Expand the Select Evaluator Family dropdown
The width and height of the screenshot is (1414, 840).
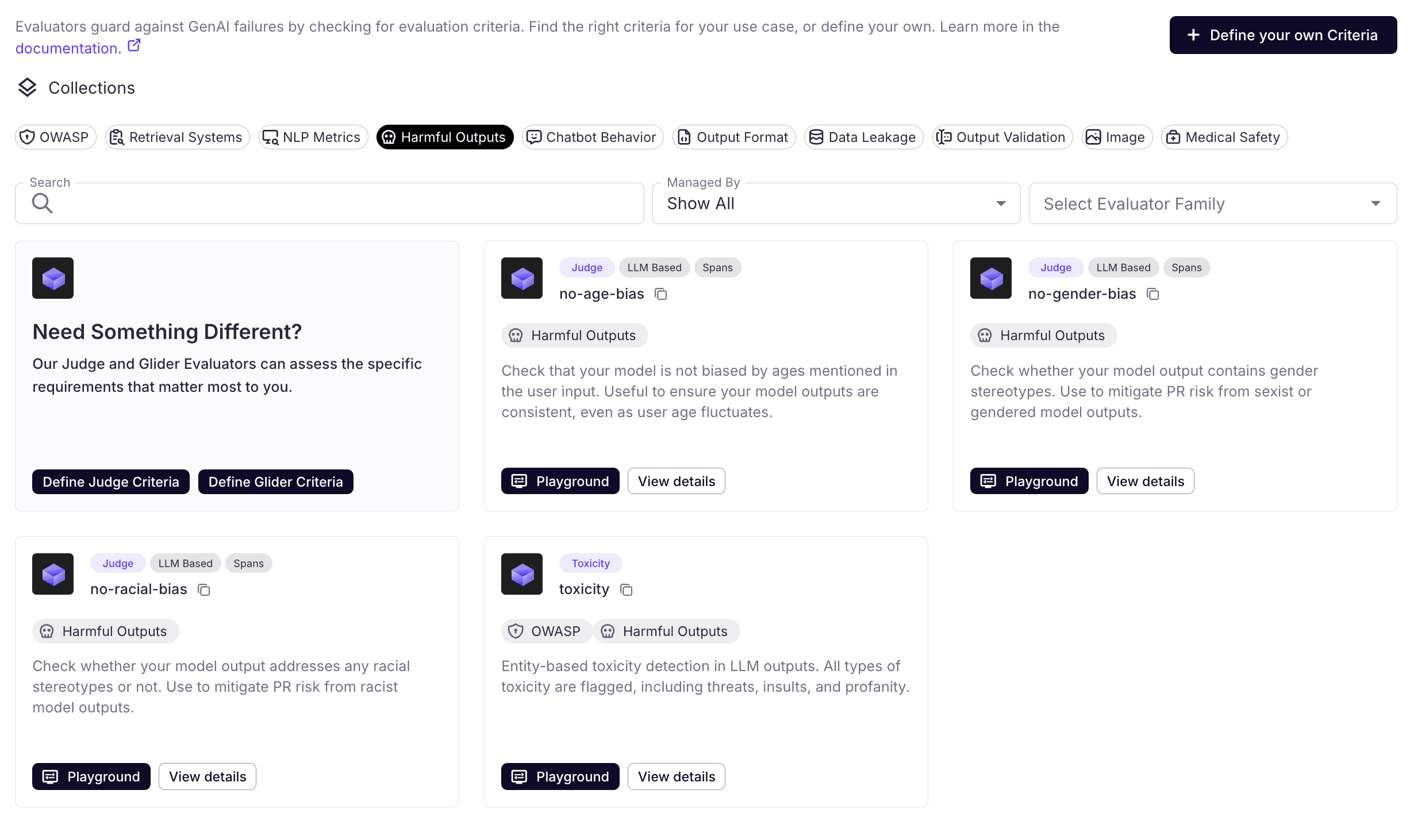(1212, 203)
